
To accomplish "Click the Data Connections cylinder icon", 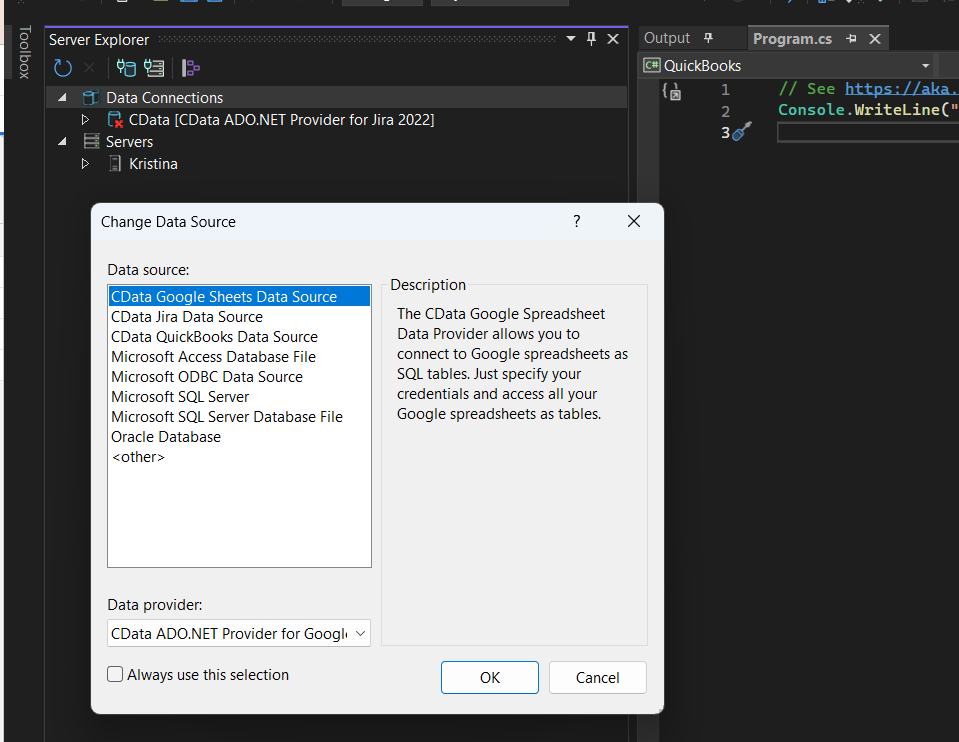I will coord(91,98).
